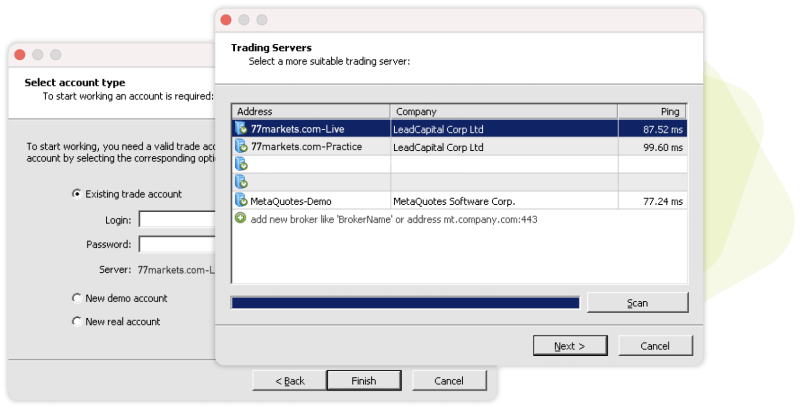Screen dimensions: 810x409
Task: Click 87.52 ms ping value
Action: tap(663, 130)
